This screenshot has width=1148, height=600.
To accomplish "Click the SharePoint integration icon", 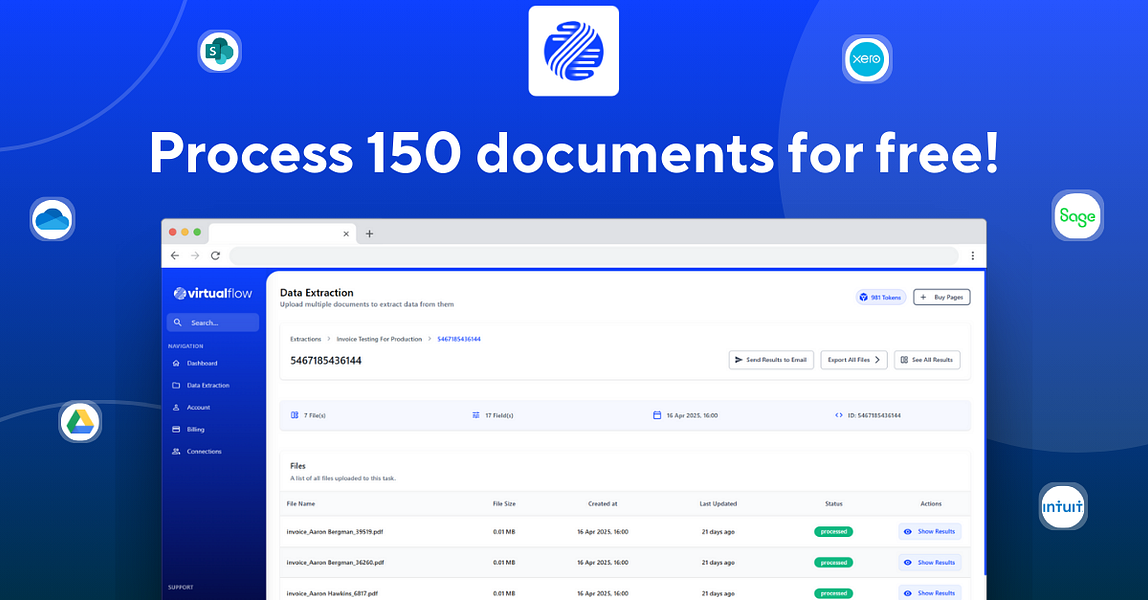I will pyautogui.click(x=220, y=51).
